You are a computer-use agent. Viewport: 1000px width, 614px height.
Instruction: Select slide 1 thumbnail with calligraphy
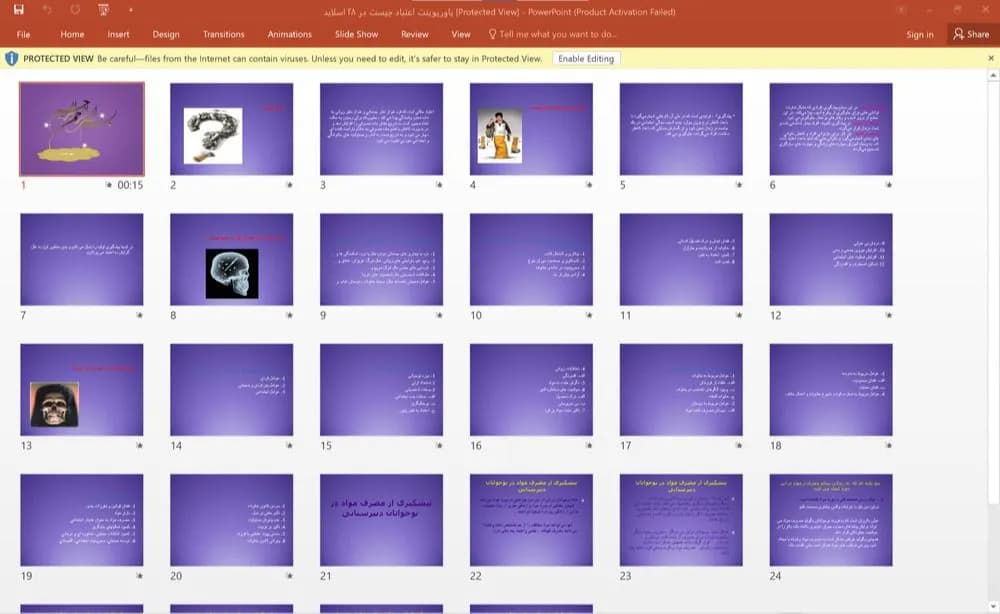click(x=82, y=129)
